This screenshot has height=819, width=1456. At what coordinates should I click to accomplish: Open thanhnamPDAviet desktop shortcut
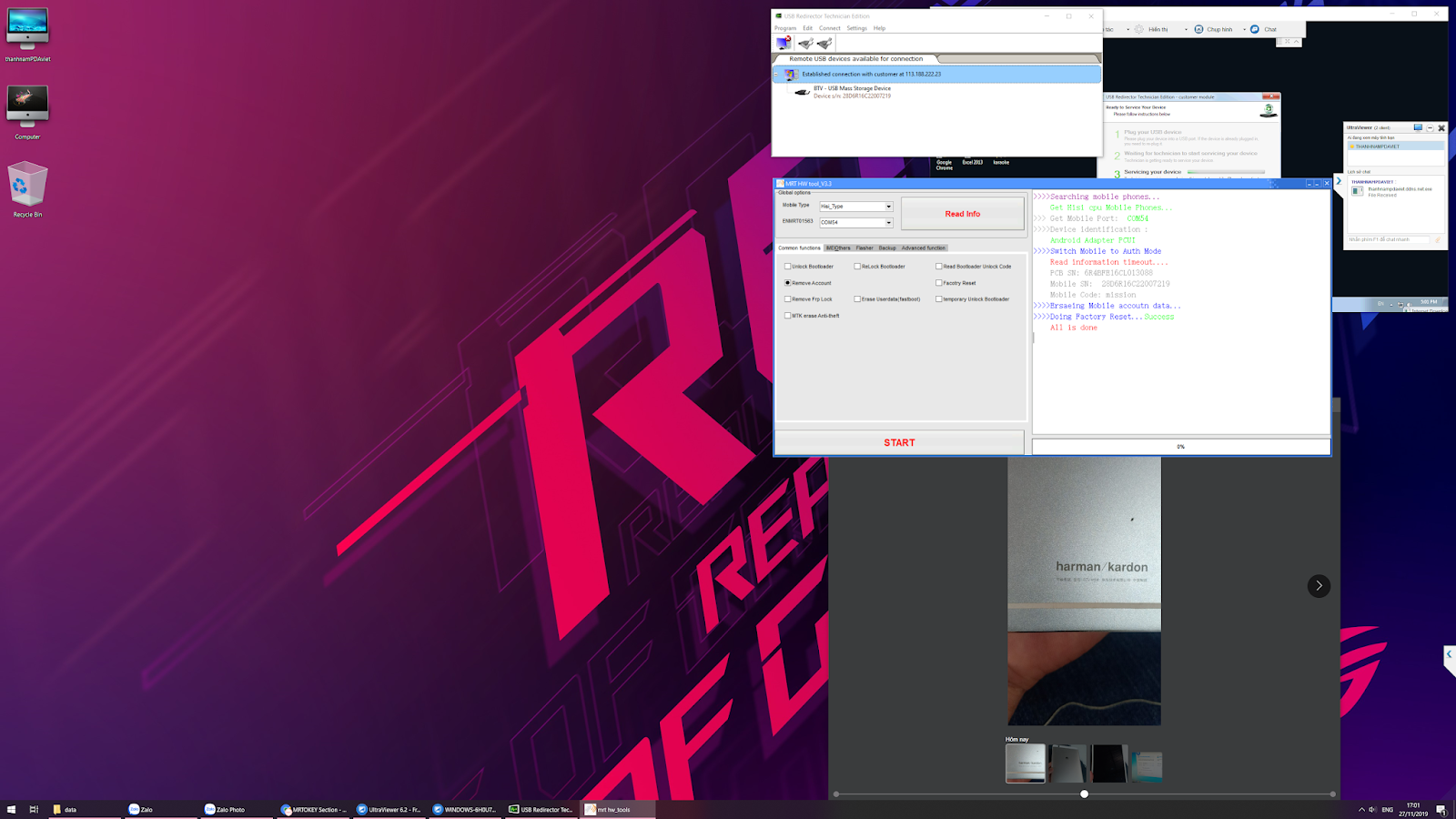click(27, 35)
